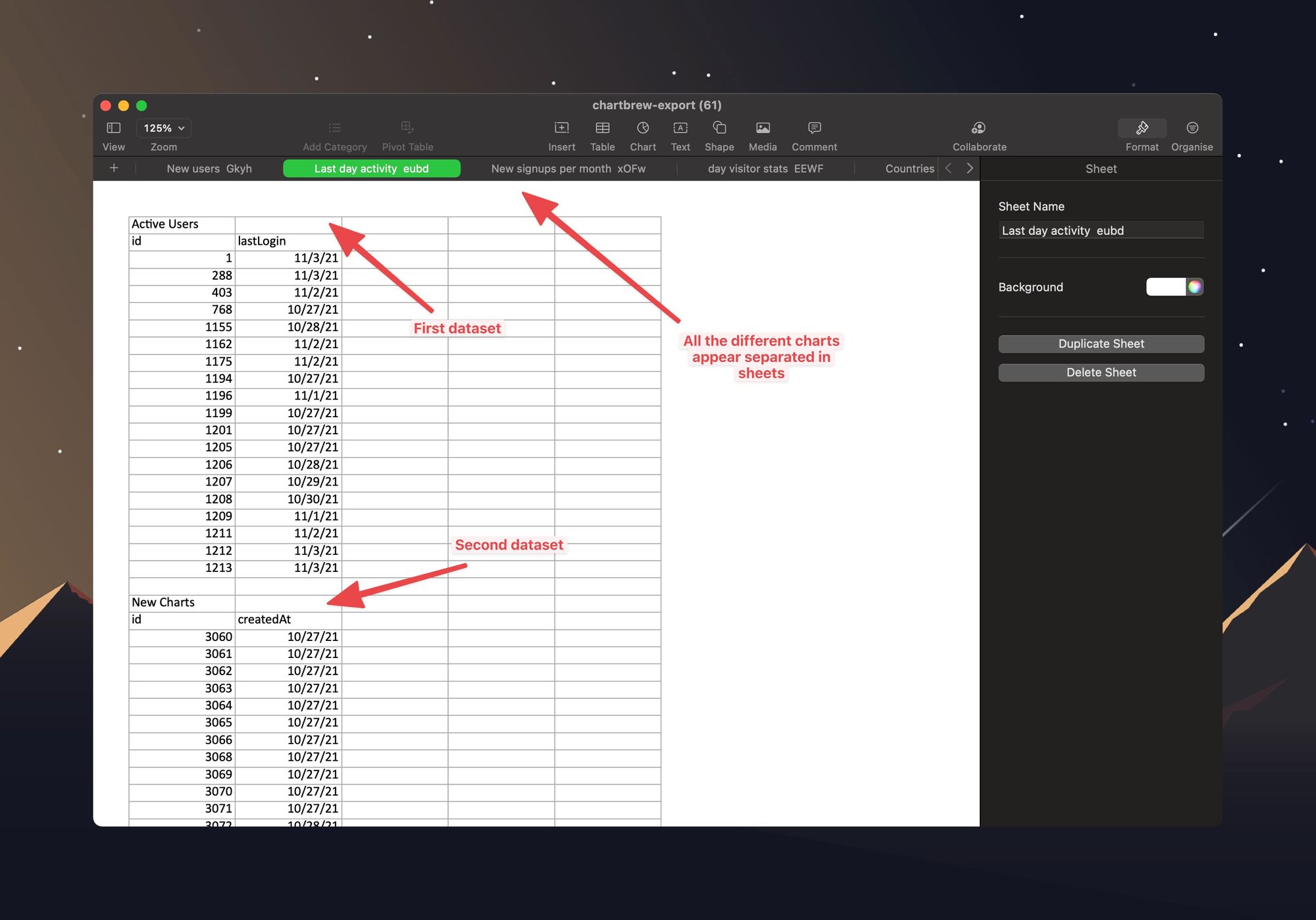Viewport: 1316px width, 920px height.
Task: Switch to New users Gkyh sheet tab
Action: (209, 168)
